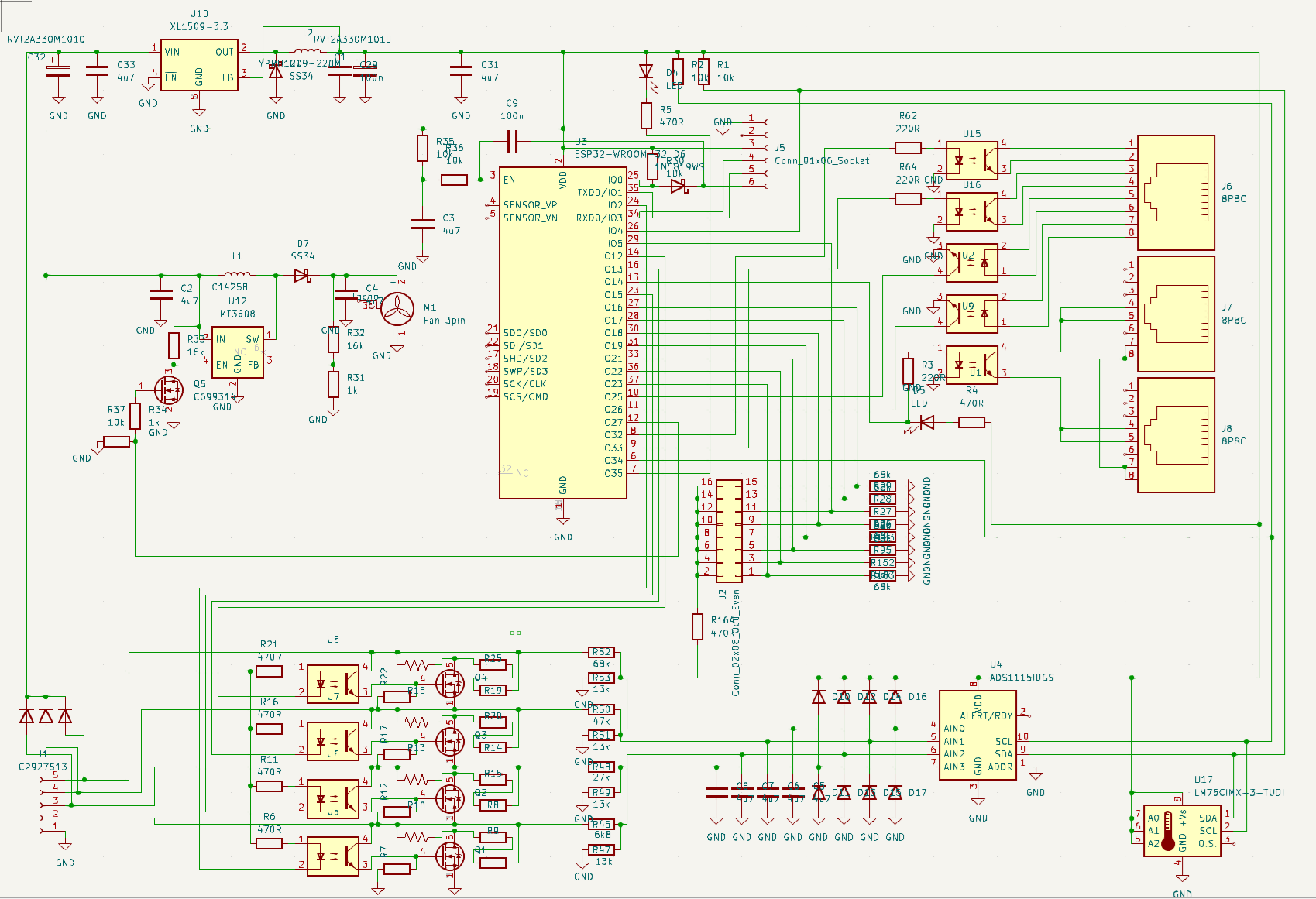Select the LM75 temperature sensor U17

(x=1182, y=830)
